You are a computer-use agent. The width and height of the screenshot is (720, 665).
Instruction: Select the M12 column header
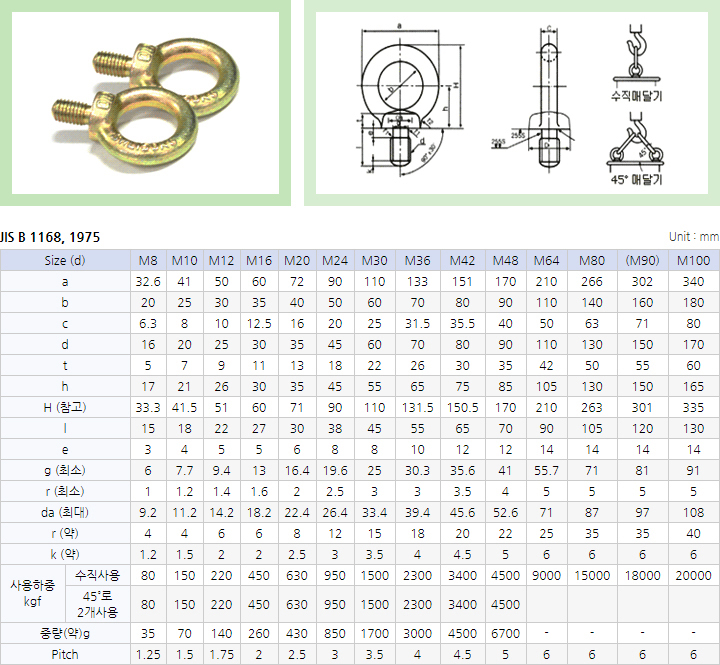221,260
